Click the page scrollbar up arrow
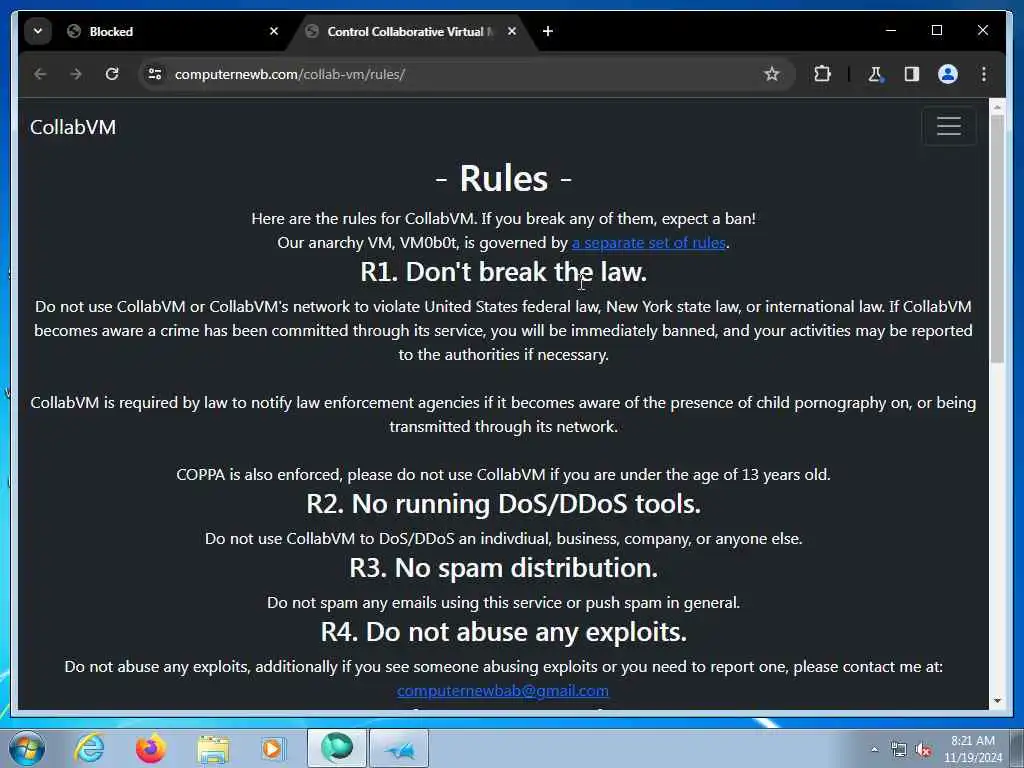Viewport: 1024px width, 768px height. pos(997,106)
